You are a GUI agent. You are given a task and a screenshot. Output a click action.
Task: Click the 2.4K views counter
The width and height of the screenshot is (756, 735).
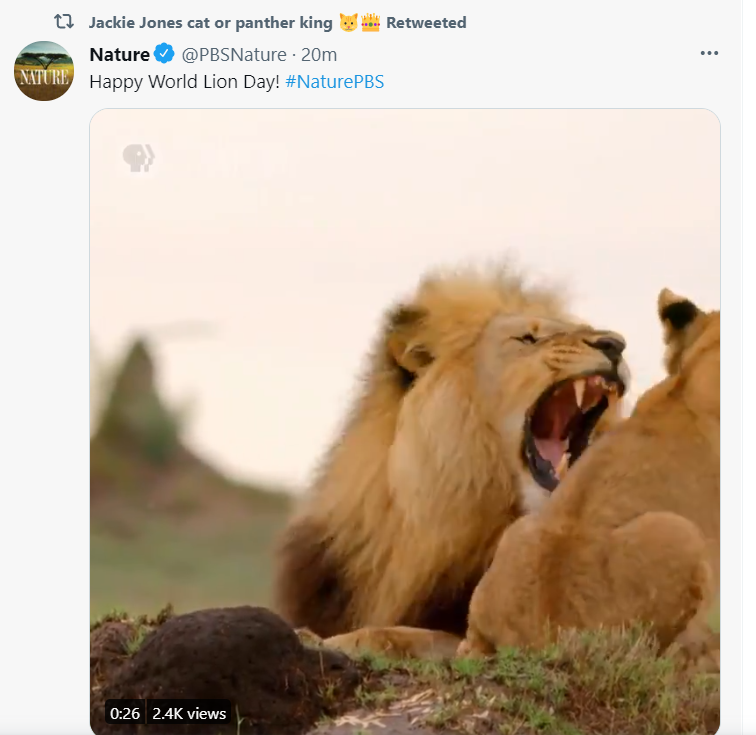click(189, 713)
